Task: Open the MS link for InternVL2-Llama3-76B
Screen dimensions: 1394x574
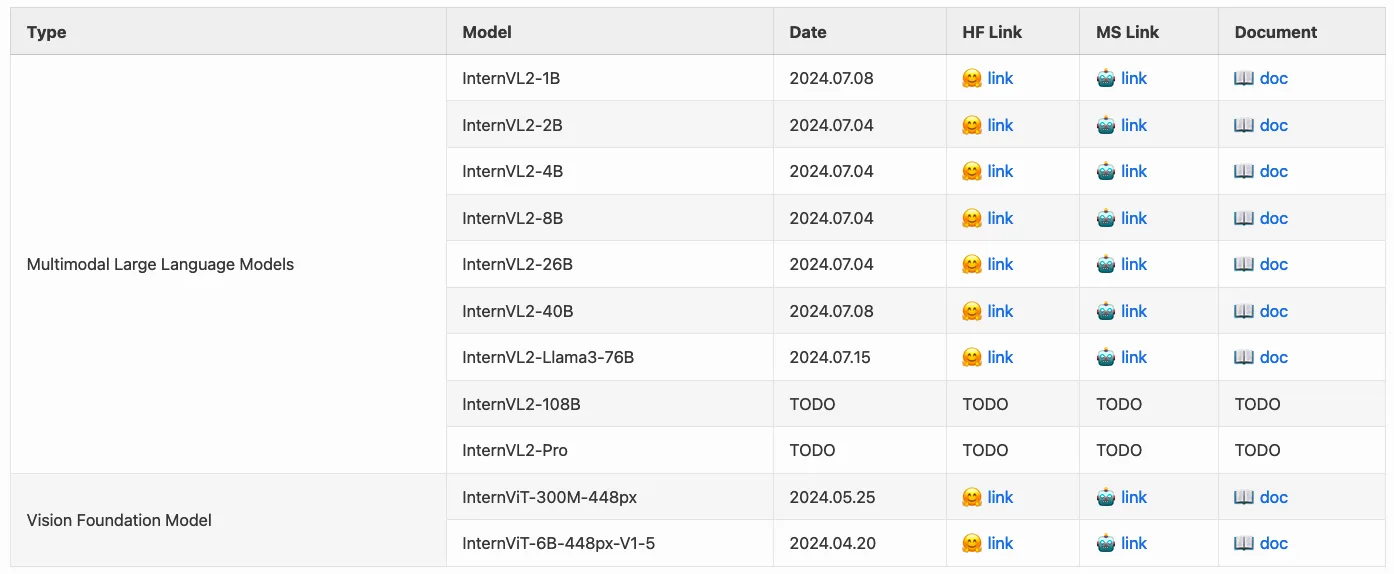Action: tap(1134, 357)
